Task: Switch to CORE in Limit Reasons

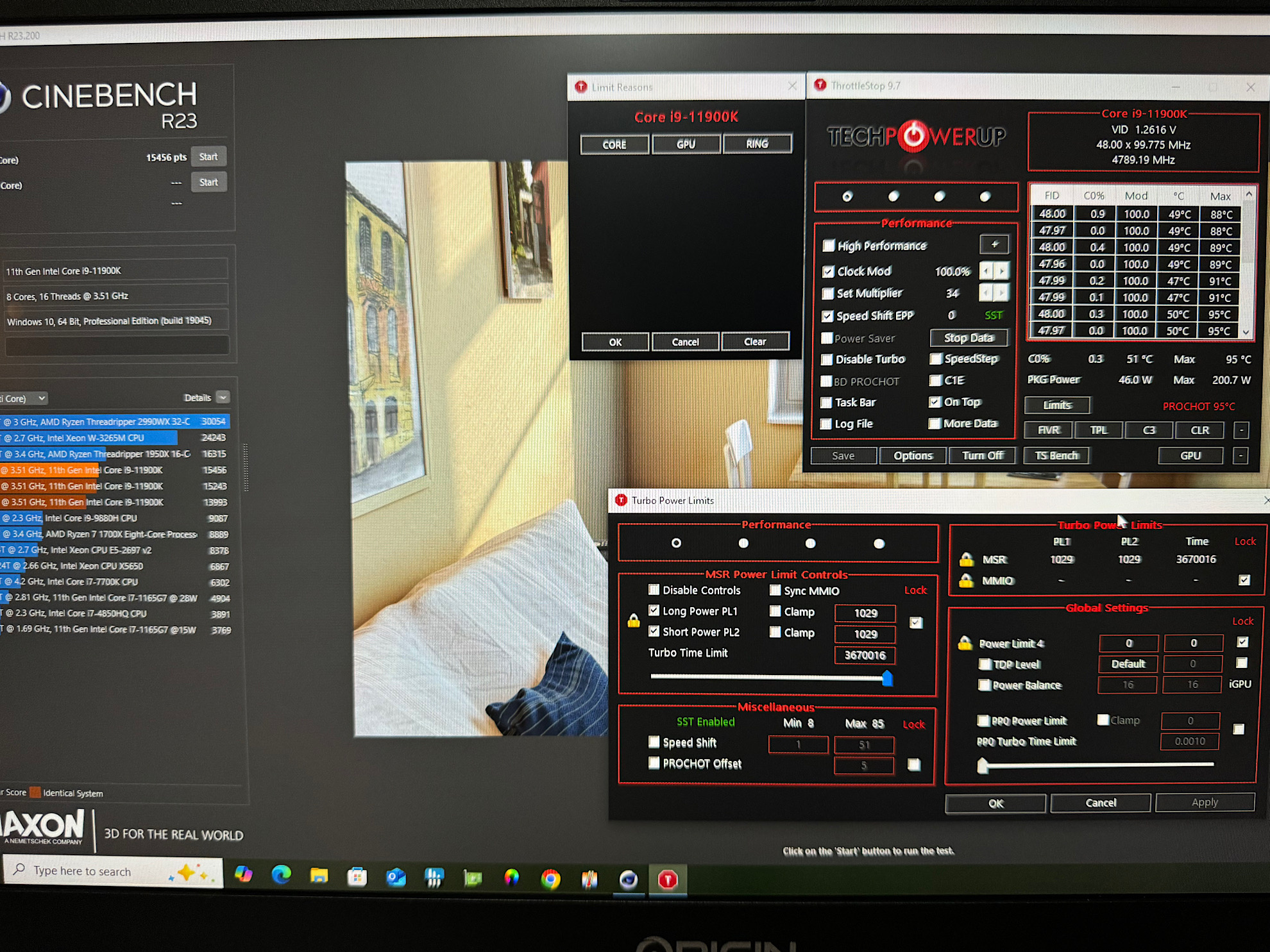Action: pos(614,144)
